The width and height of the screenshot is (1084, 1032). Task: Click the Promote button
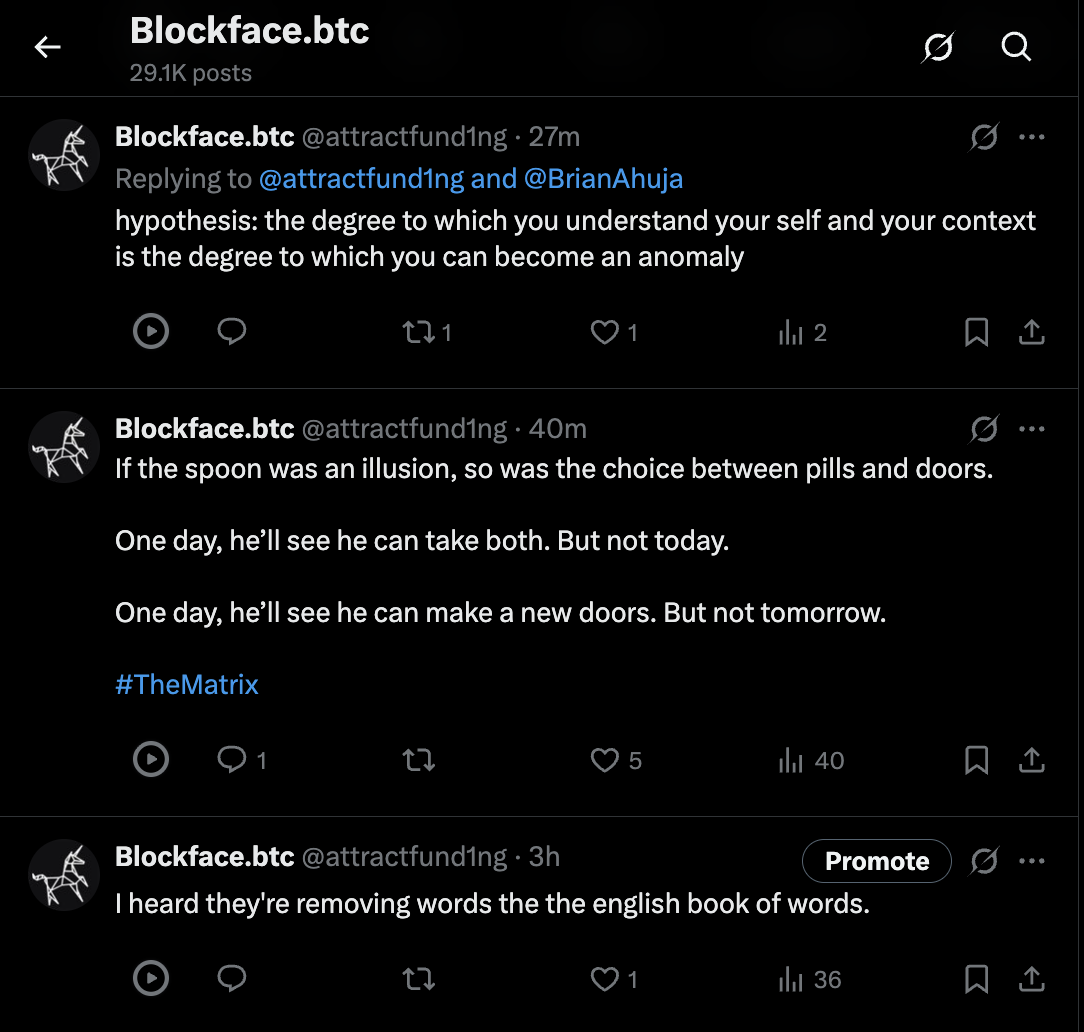[877, 861]
